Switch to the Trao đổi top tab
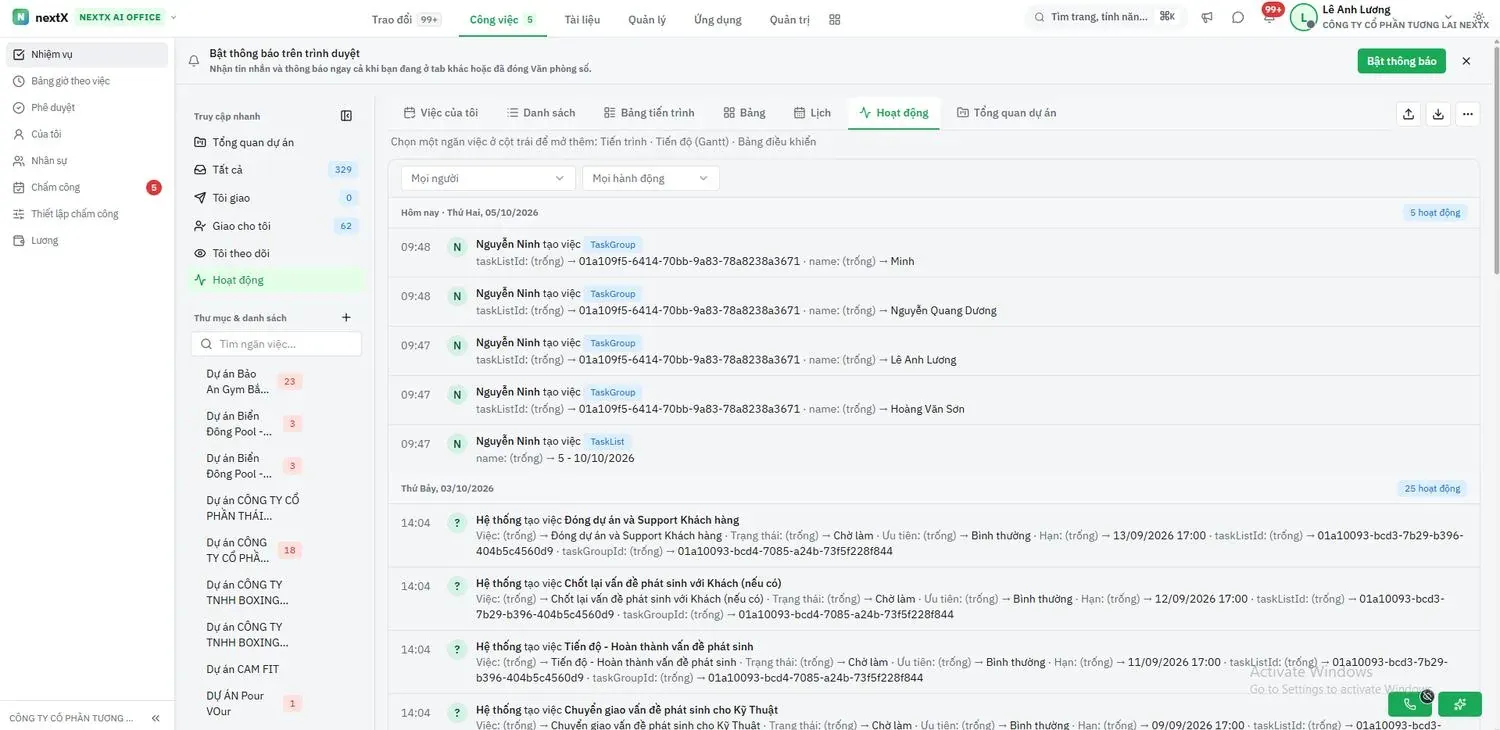The image size is (1500, 730). [404, 19]
